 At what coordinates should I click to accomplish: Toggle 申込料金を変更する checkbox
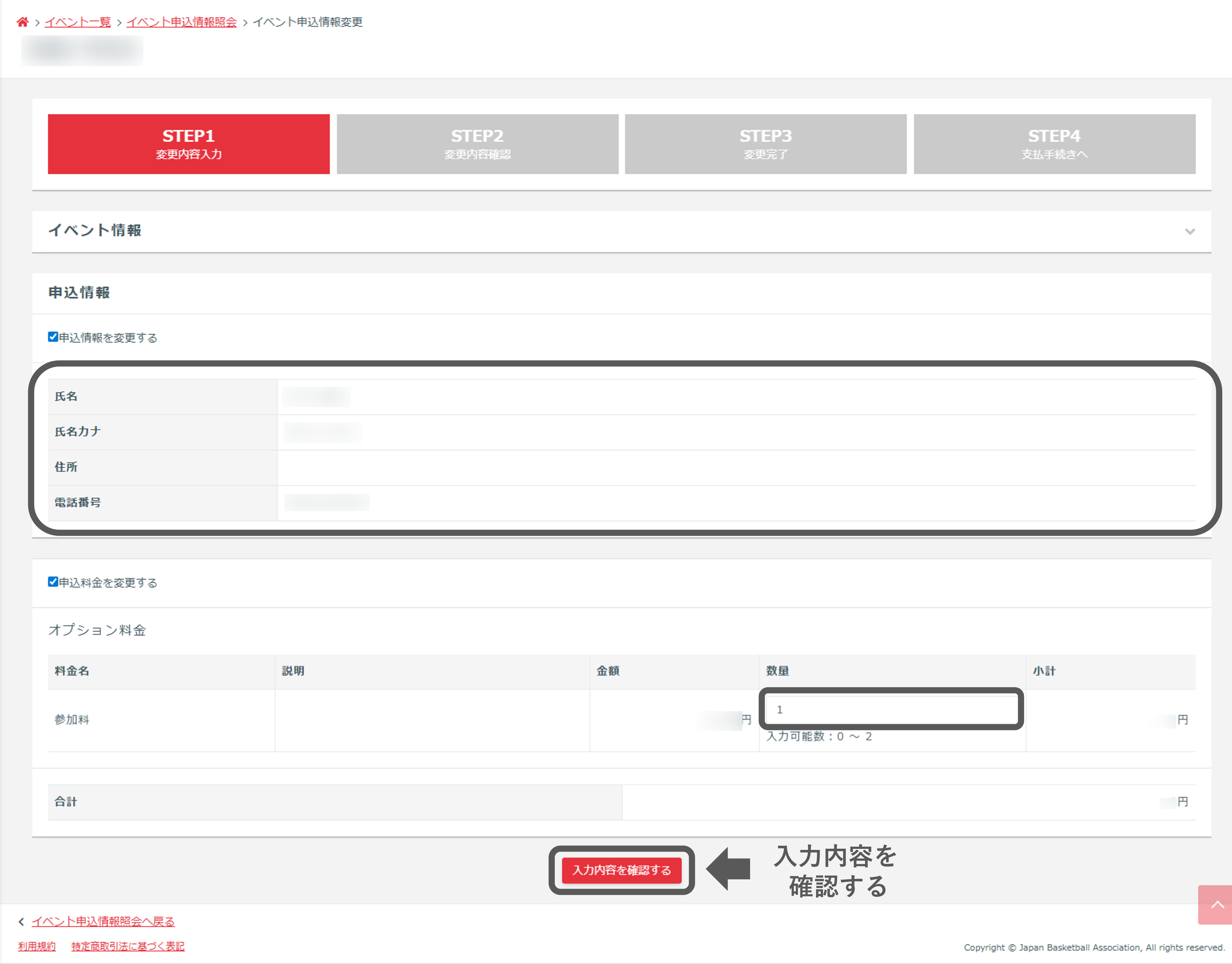click(x=53, y=582)
